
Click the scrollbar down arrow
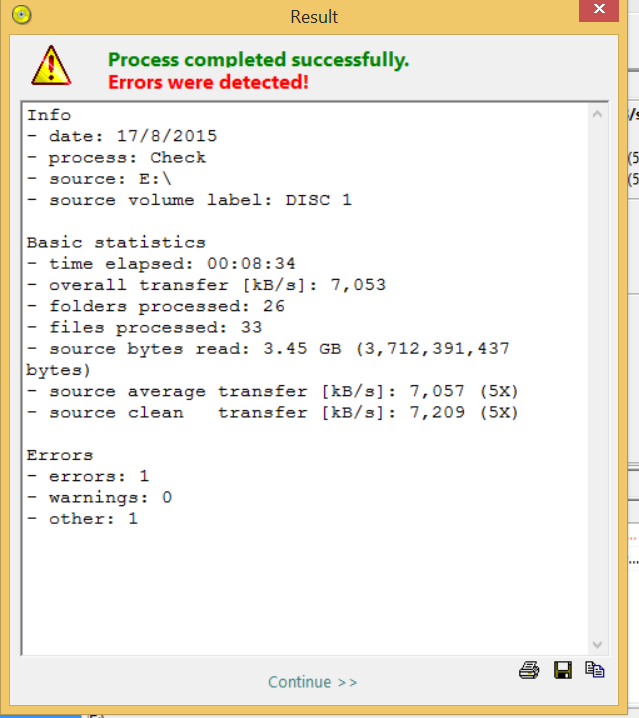598,645
